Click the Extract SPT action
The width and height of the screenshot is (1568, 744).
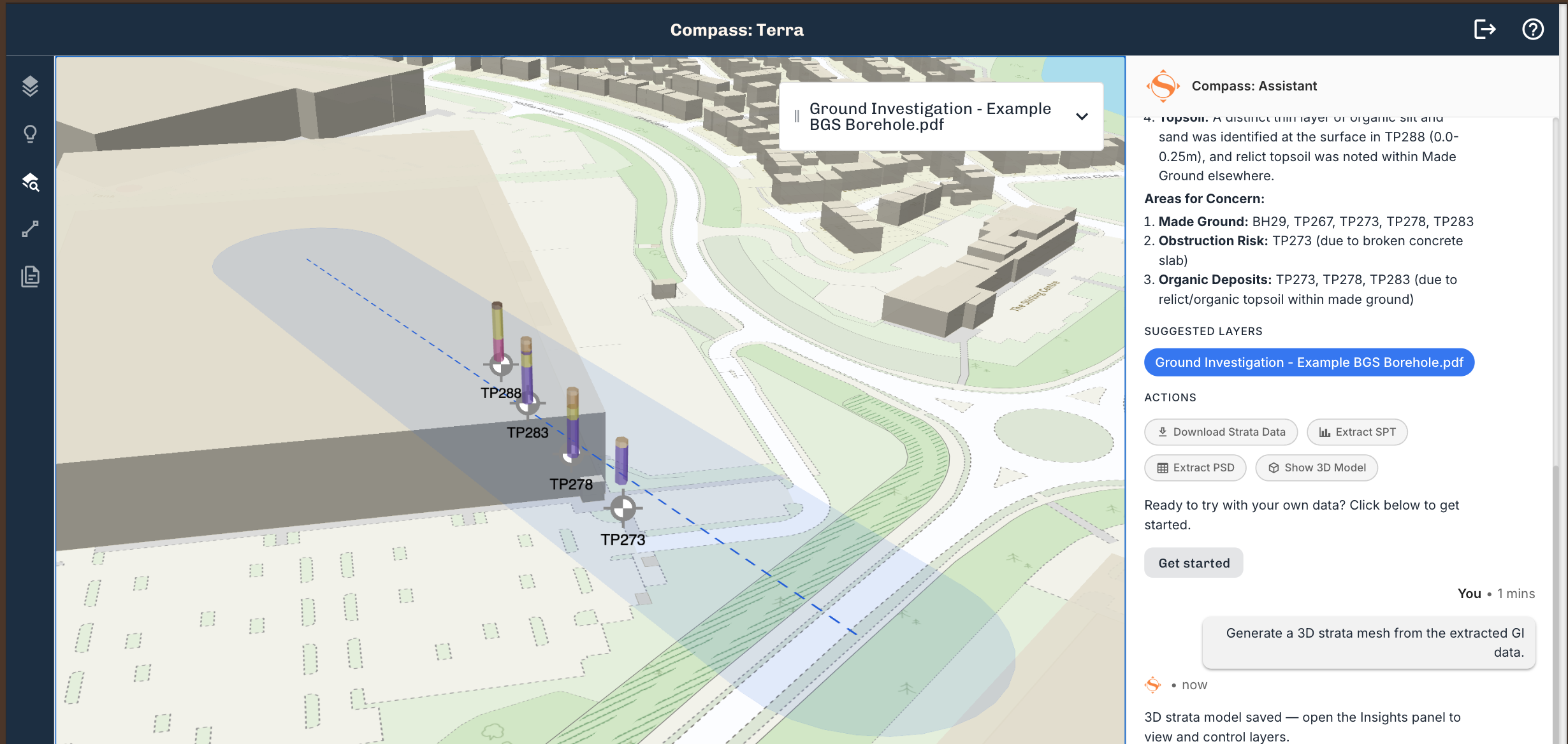click(1356, 432)
